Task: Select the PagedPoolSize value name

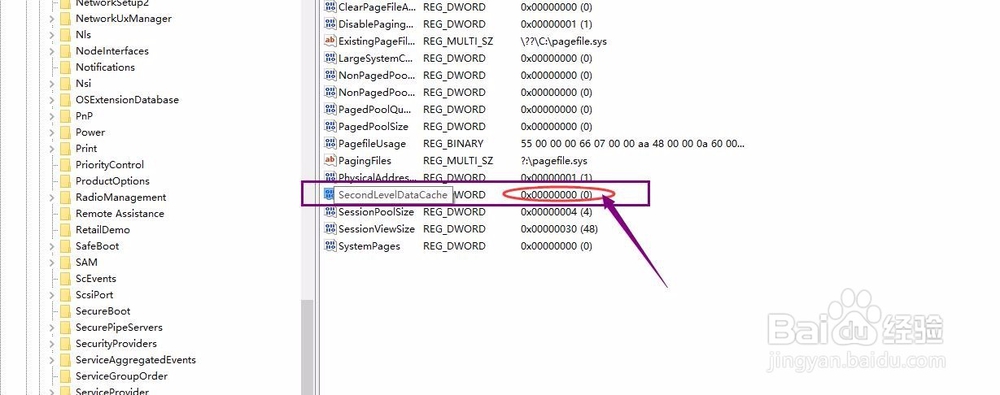Action: (373, 126)
